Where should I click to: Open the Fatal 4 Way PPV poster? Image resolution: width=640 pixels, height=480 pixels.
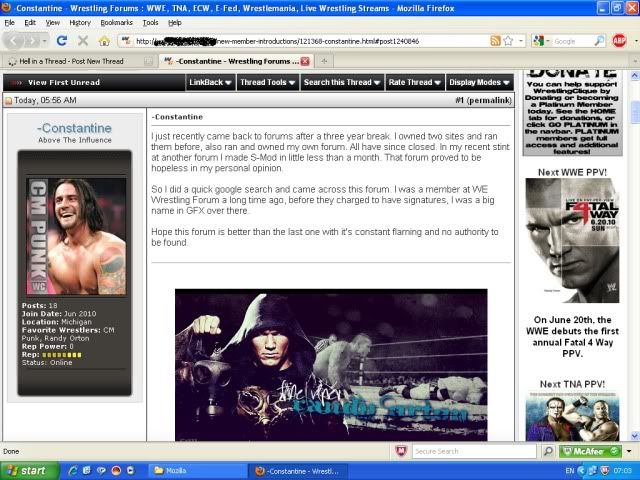(x=572, y=240)
